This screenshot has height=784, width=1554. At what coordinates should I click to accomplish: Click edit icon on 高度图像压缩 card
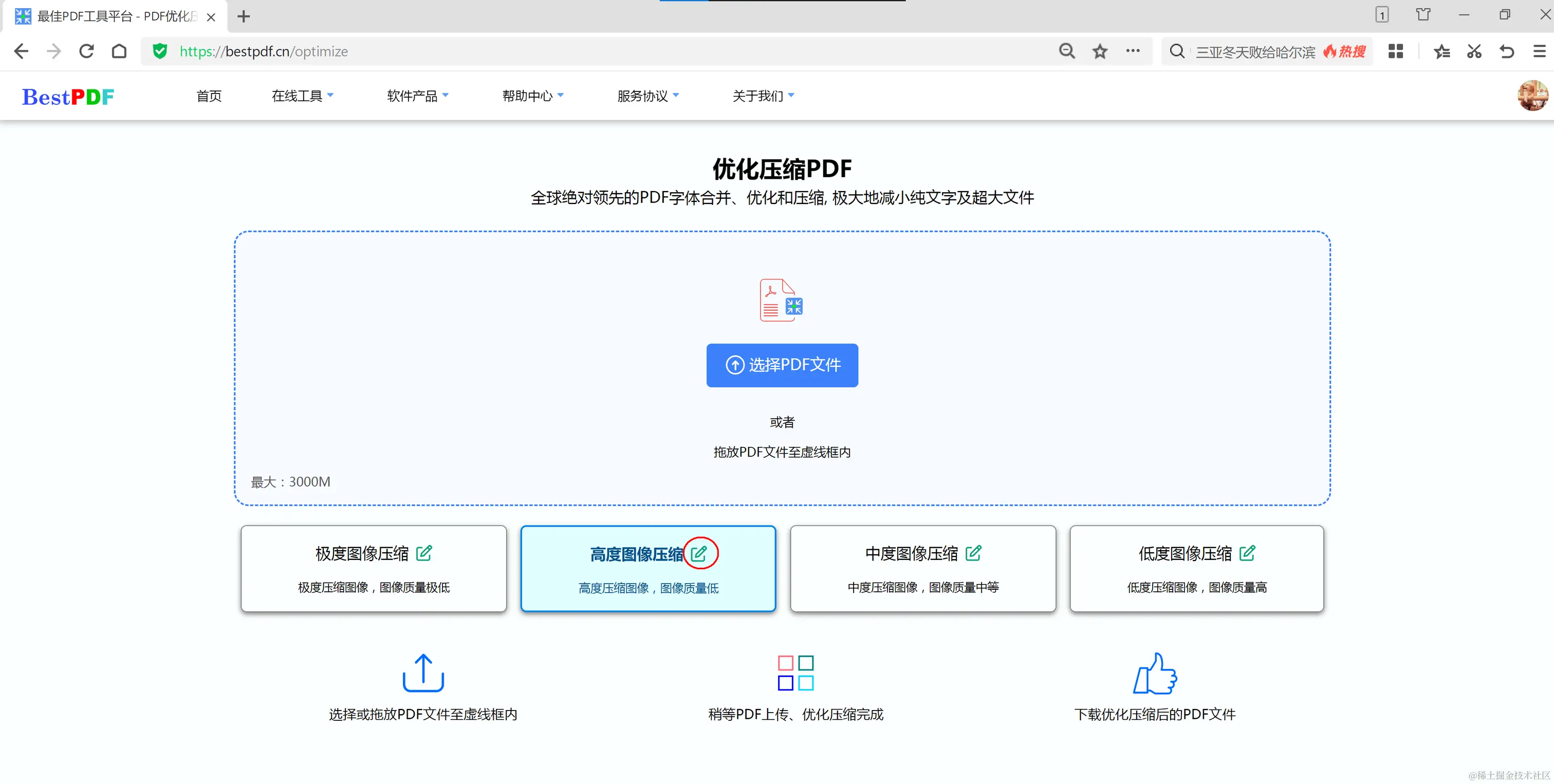(698, 554)
